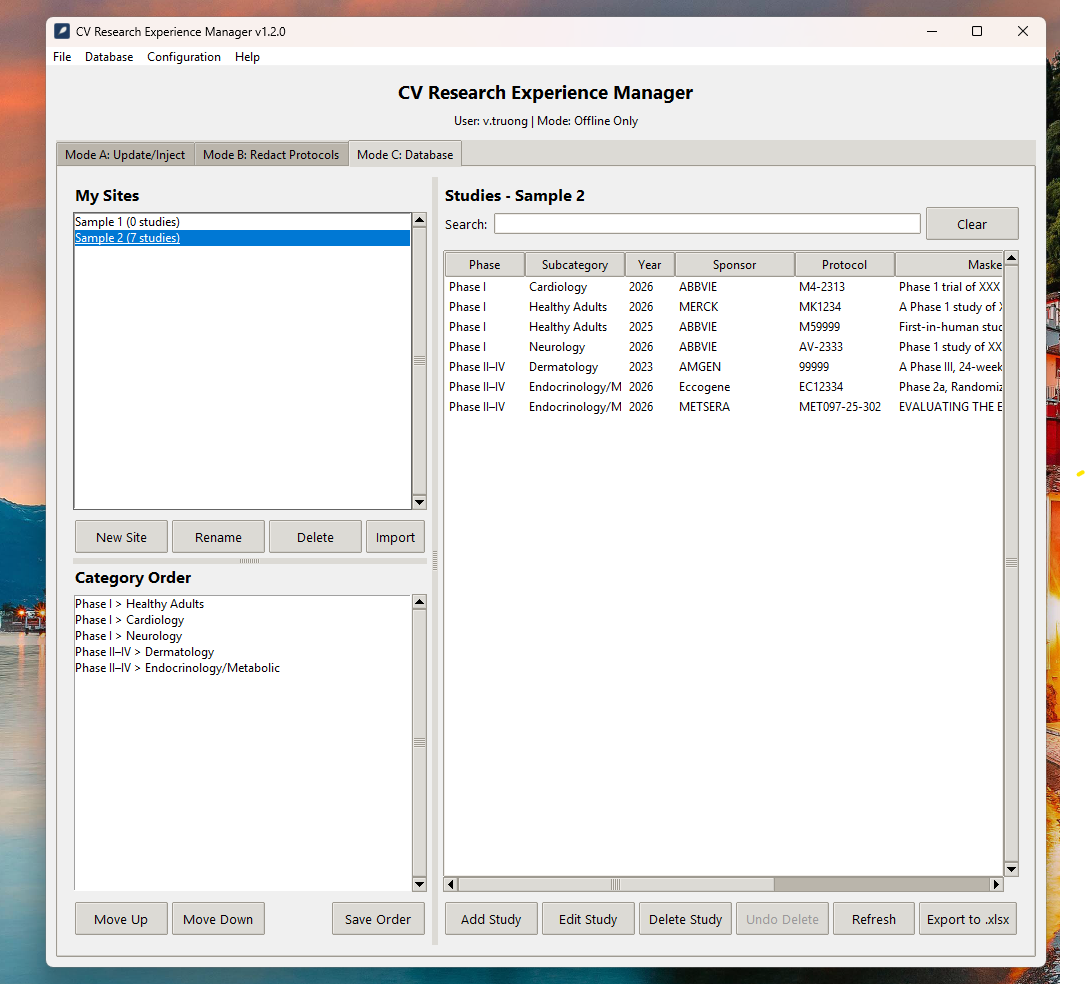This screenshot has height=984, width=1086.
Task: Move the category up
Action: 121,919
